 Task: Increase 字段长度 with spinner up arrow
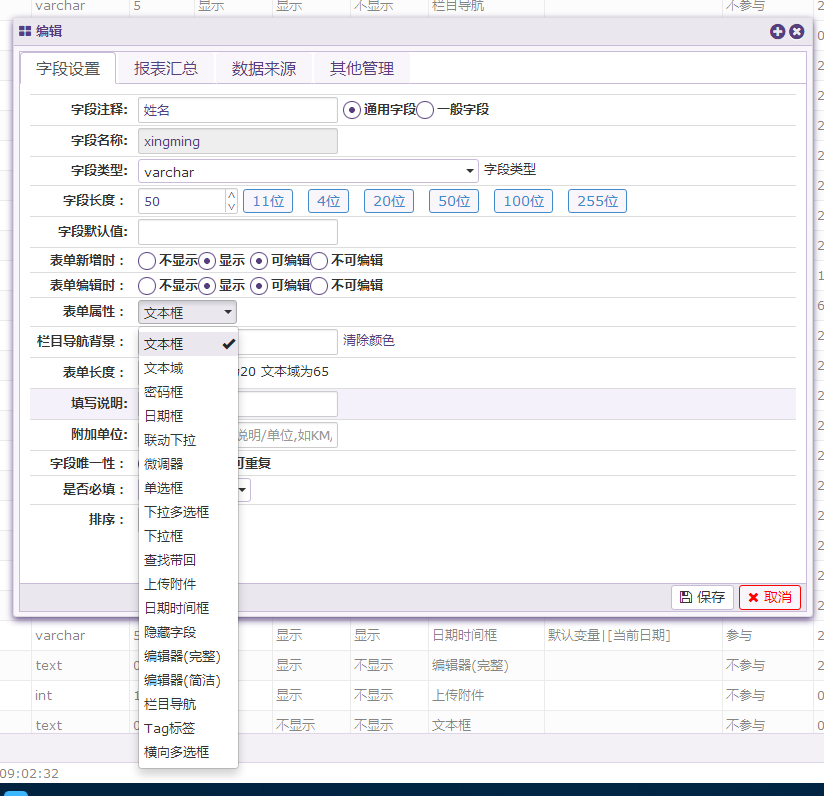click(232, 195)
